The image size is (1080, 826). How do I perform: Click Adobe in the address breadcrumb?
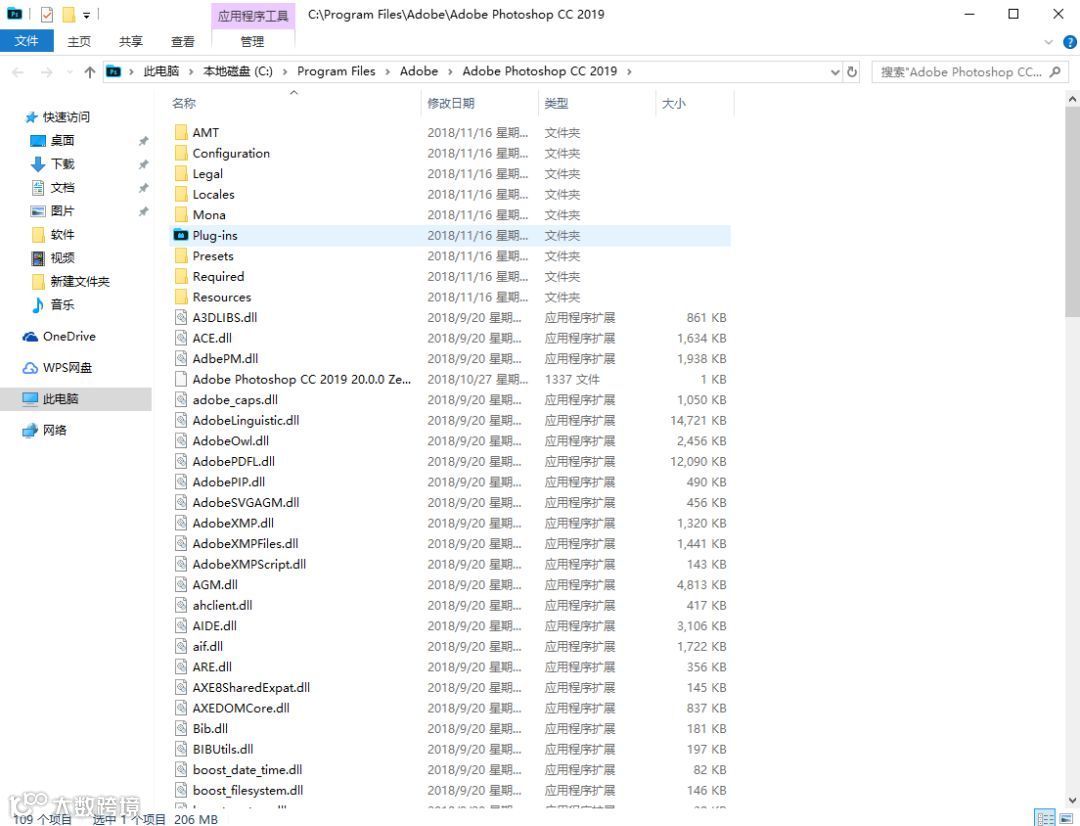coord(419,71)
